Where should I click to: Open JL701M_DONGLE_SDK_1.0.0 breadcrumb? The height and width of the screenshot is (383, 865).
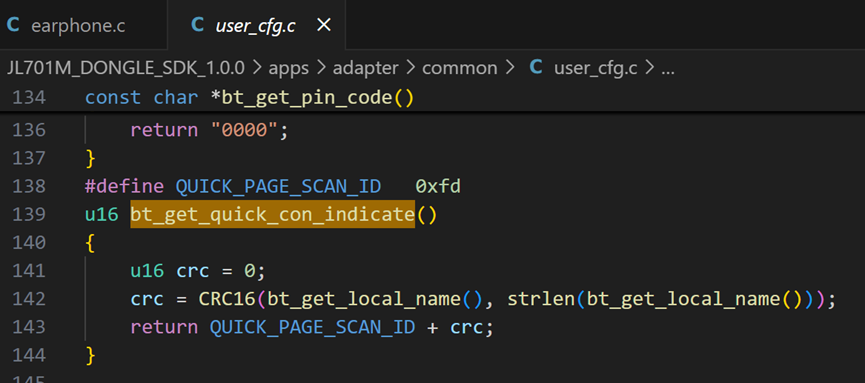126,68
